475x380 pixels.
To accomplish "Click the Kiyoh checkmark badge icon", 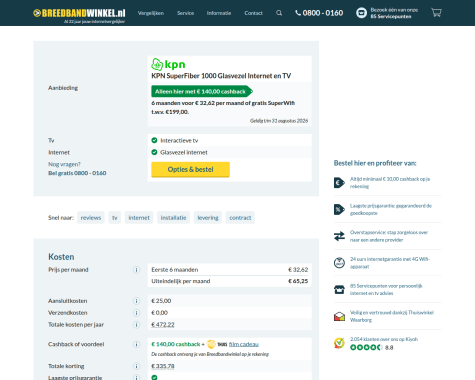I will [x=339, y=343].
